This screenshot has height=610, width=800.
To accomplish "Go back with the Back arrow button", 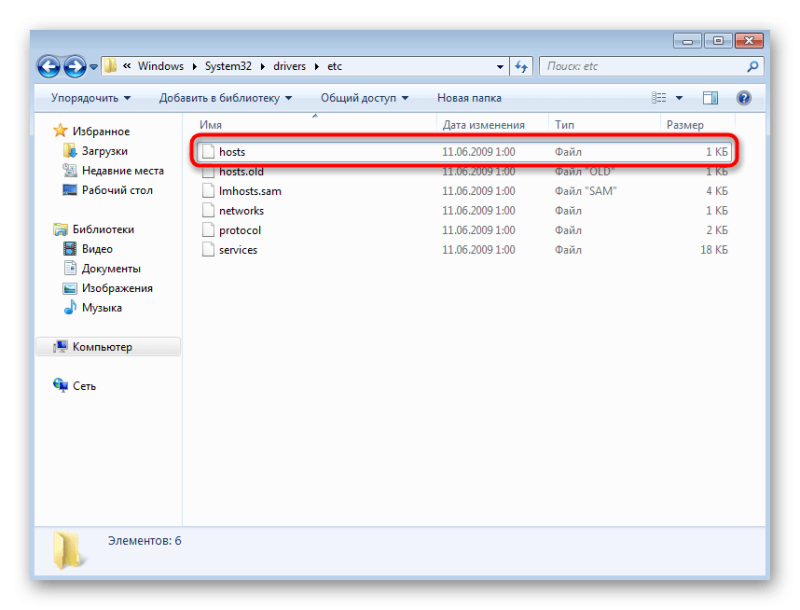I will 49,66.
